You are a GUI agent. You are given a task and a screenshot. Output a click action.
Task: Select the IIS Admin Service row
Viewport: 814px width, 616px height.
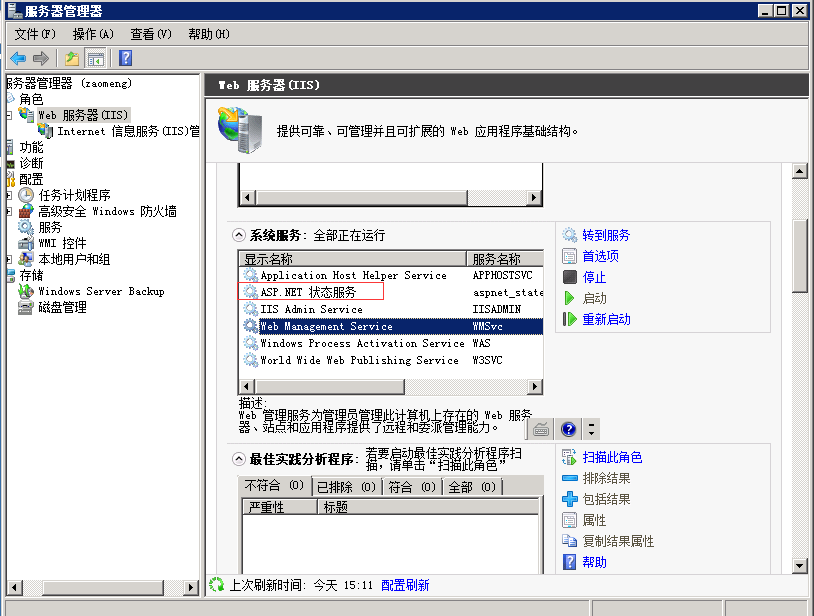click(391, 309)
